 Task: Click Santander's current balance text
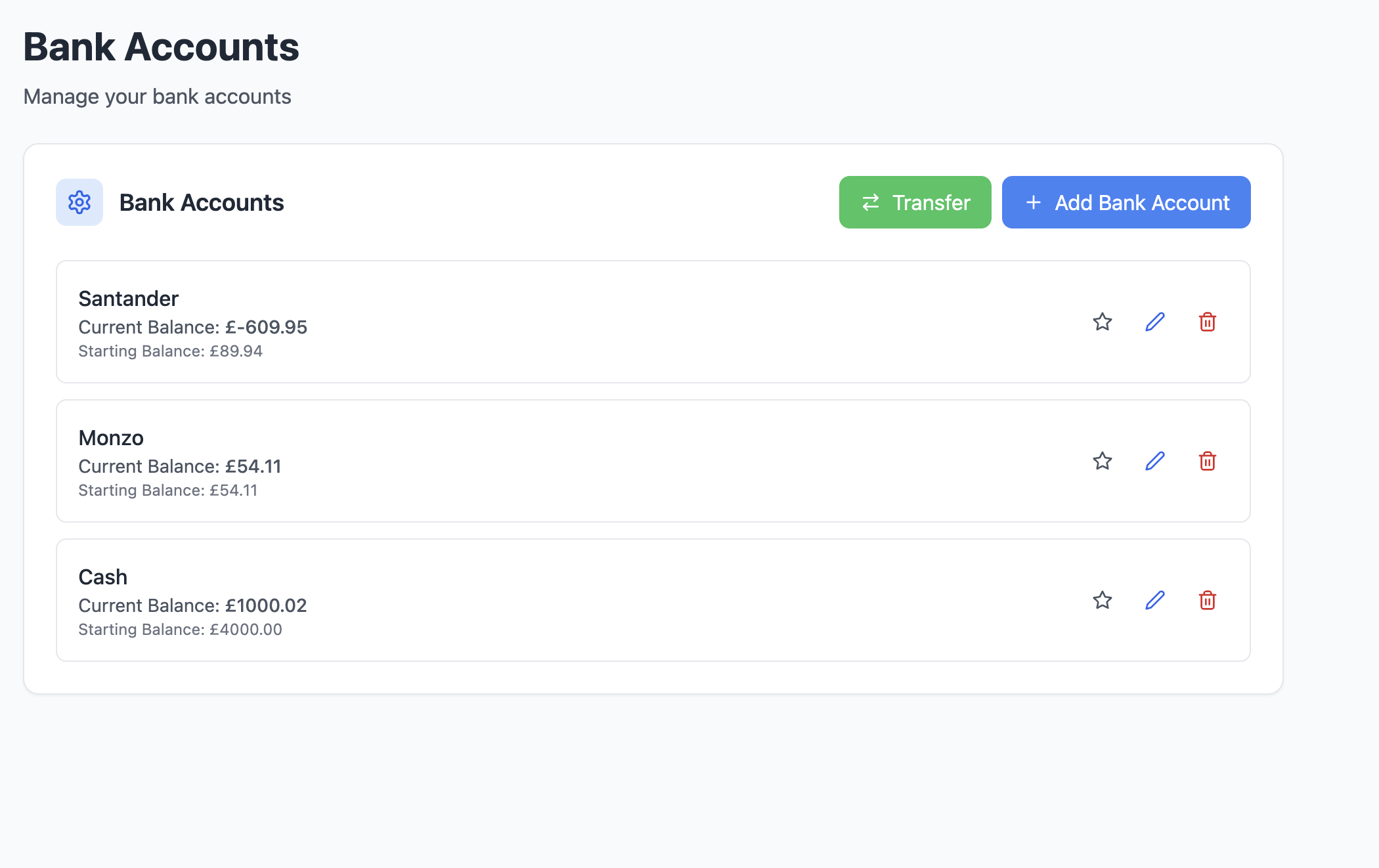(192, 327)
